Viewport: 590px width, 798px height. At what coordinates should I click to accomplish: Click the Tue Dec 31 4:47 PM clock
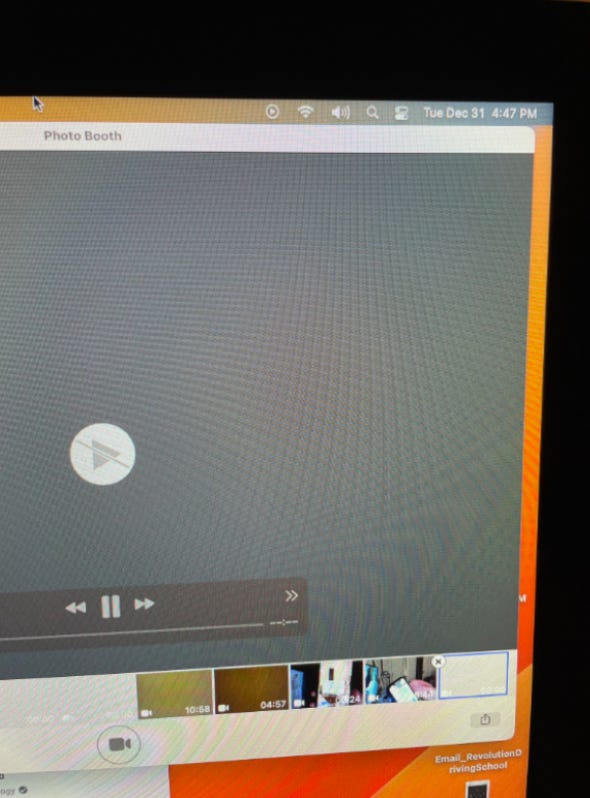tap(480, 113)
